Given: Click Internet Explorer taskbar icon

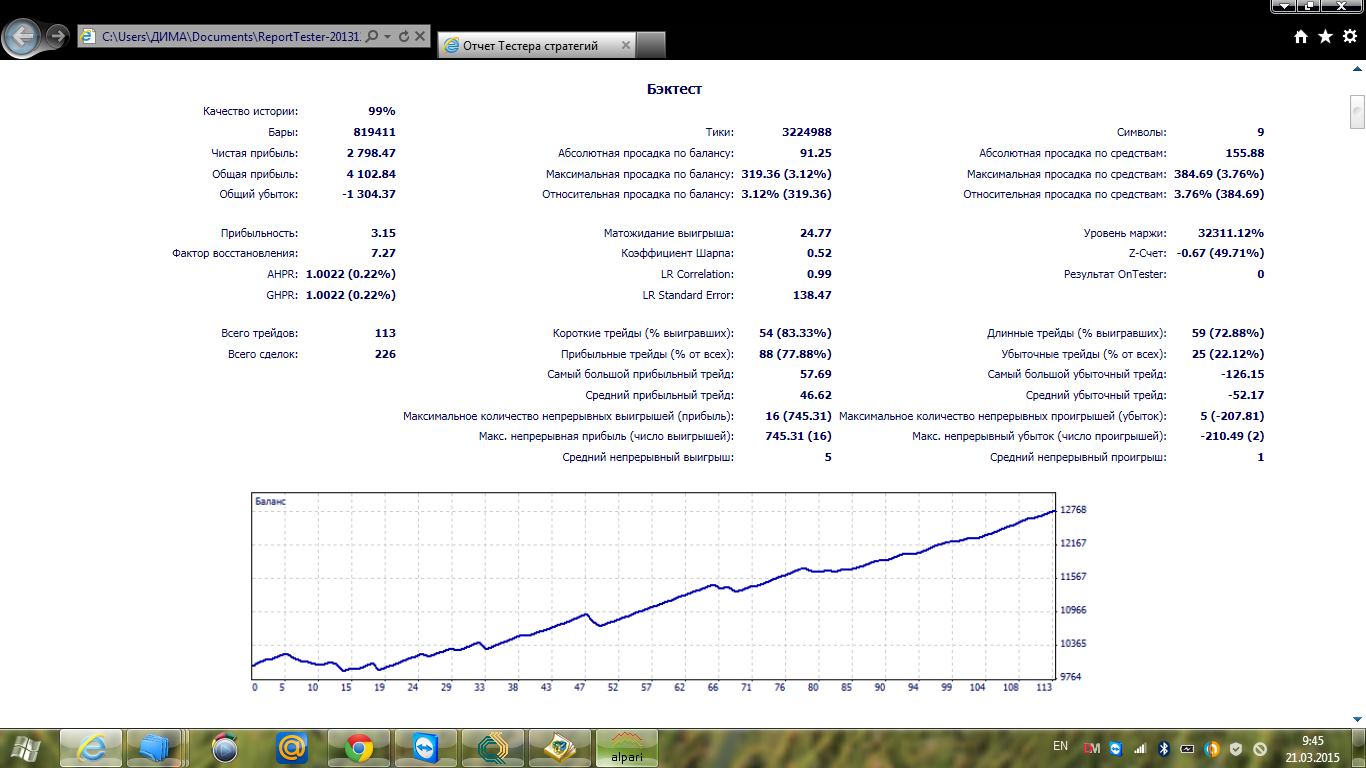Looking at the screenshot, I should click(x=92, y=747).
